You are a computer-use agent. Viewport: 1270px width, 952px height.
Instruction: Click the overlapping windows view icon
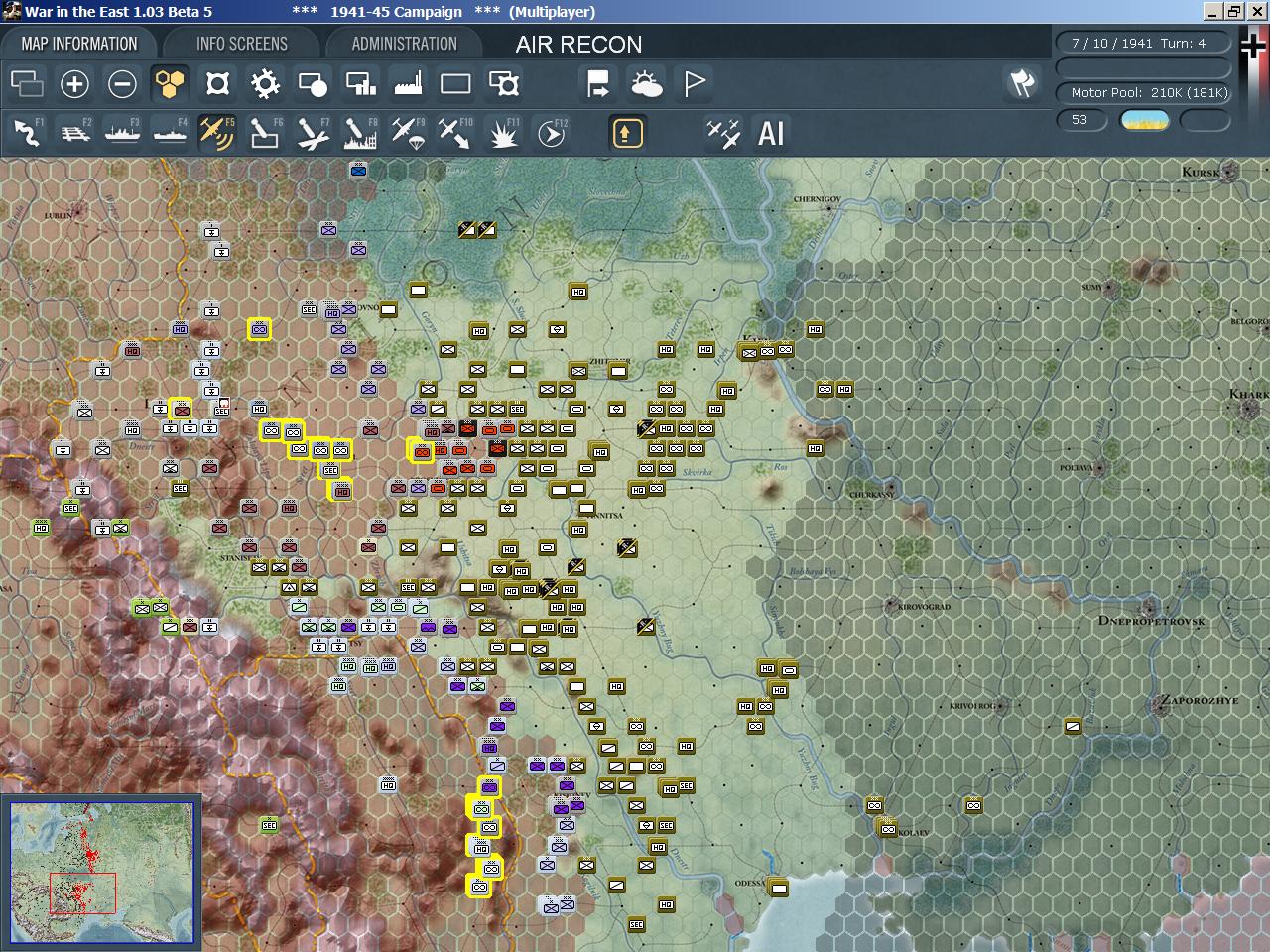point(27,84)
